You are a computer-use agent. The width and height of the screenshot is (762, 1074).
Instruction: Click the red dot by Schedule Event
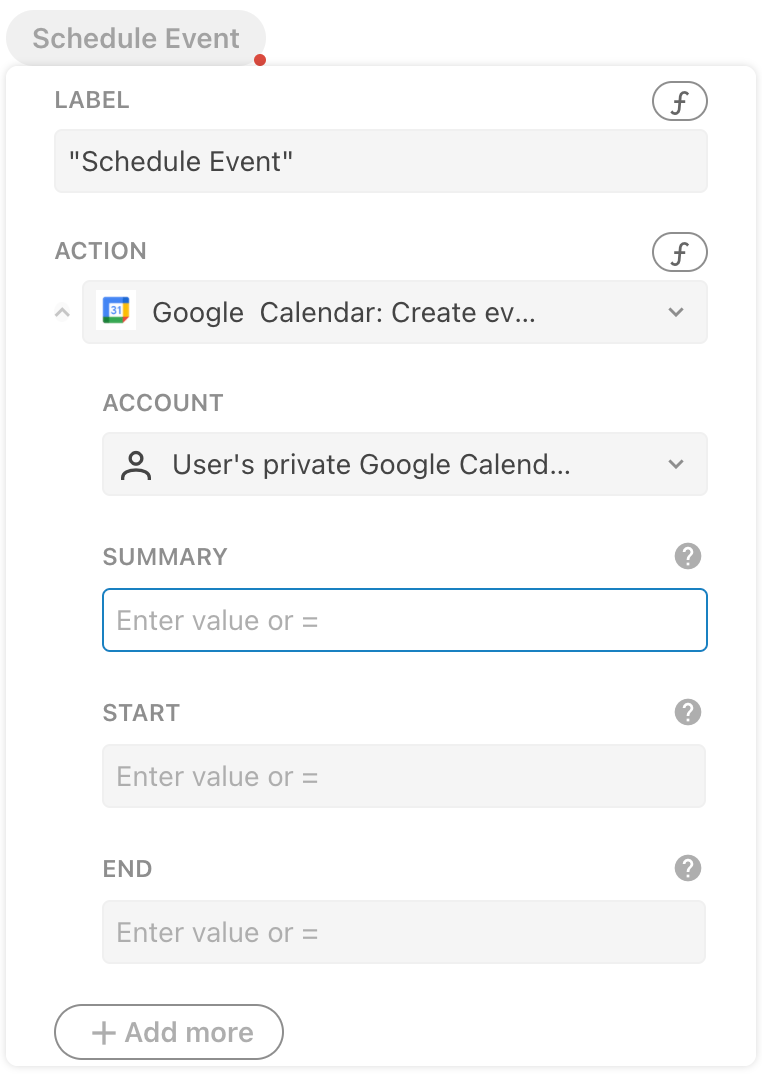(x=260, y=60)
